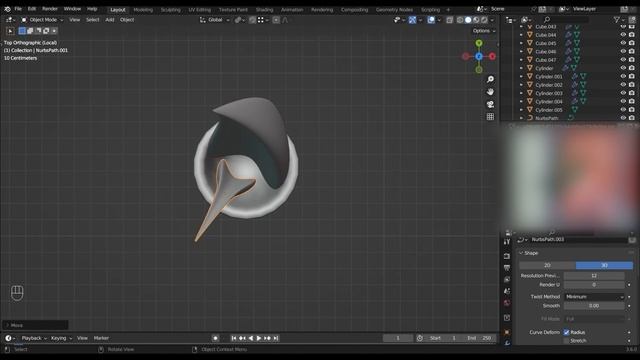
Task: Enable the Stretch checkbox
Action: (567, 340)
